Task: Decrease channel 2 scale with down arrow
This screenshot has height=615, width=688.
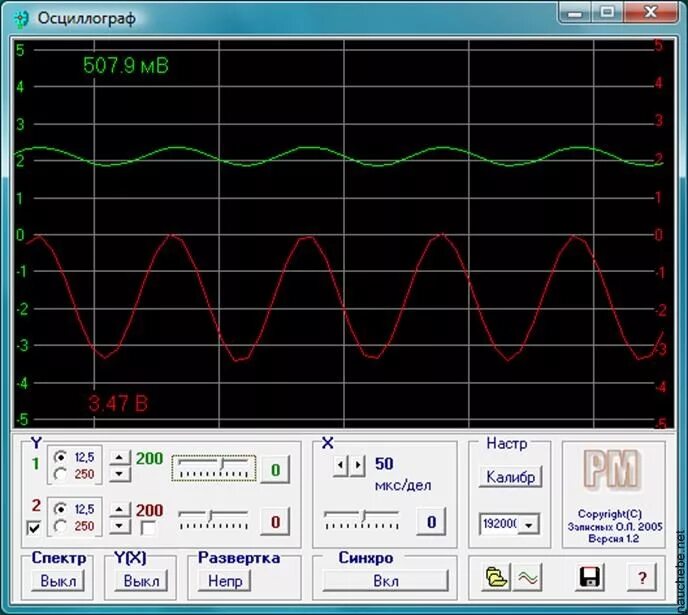Action: (x=120, y=526)
